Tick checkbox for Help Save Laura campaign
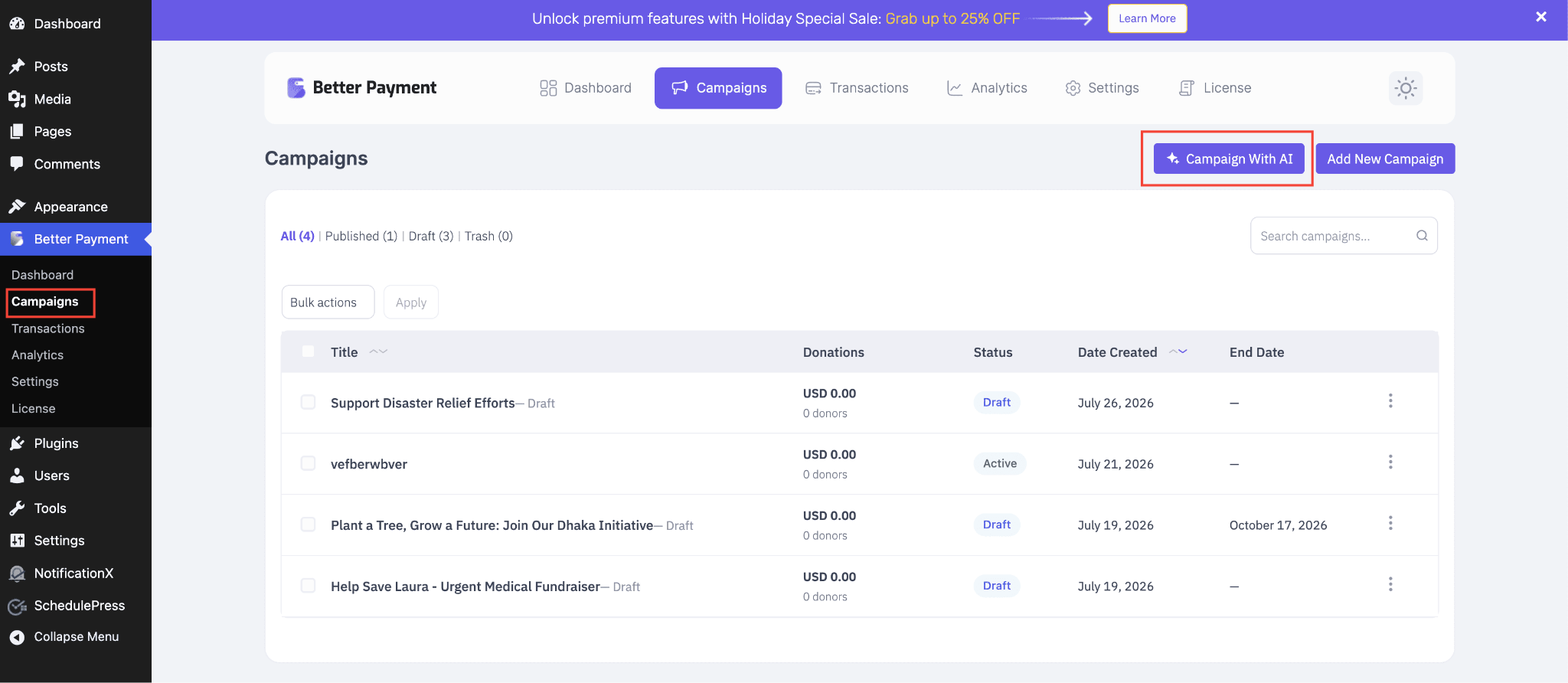 click(x=308, y=586)
